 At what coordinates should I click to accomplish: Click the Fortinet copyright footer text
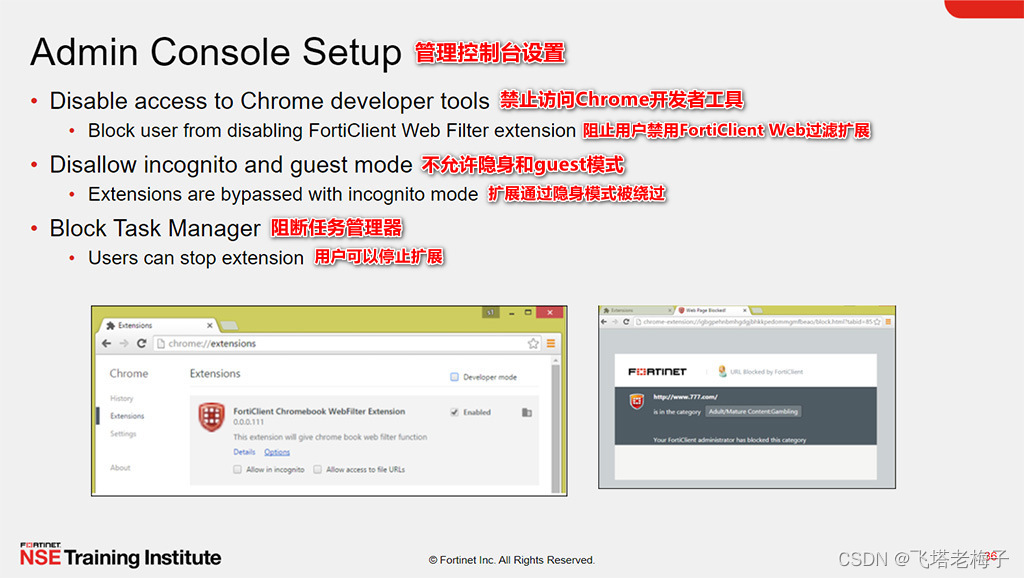point(511,560)
